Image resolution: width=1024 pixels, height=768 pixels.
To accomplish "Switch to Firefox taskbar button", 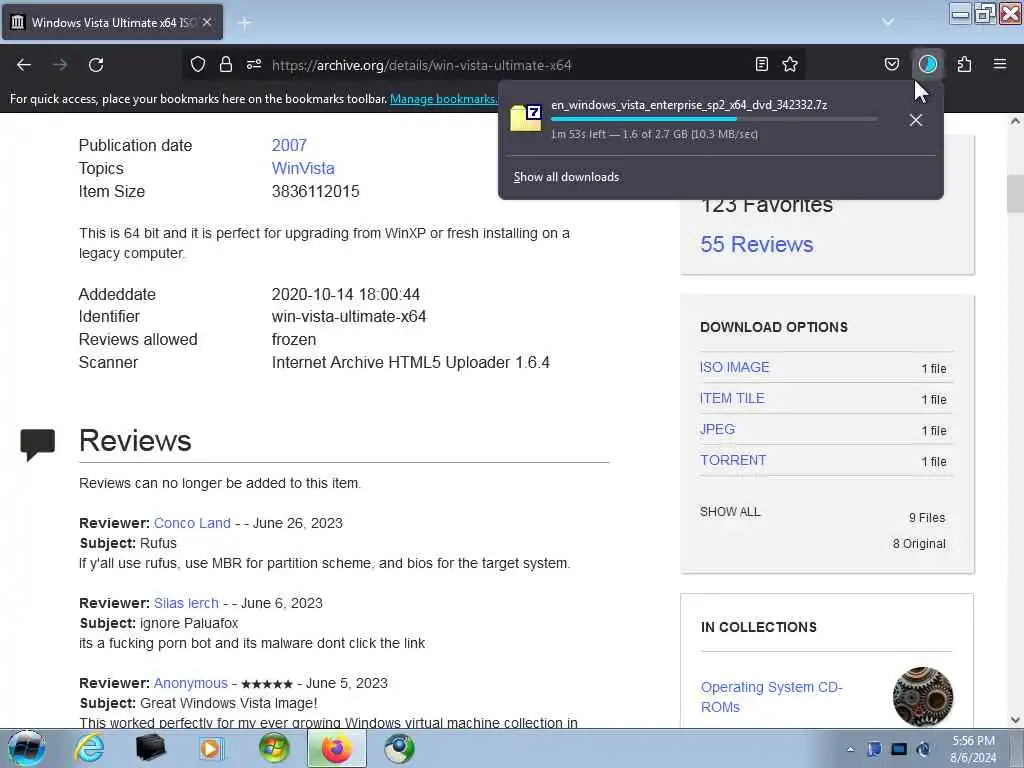I will point(336,748).
